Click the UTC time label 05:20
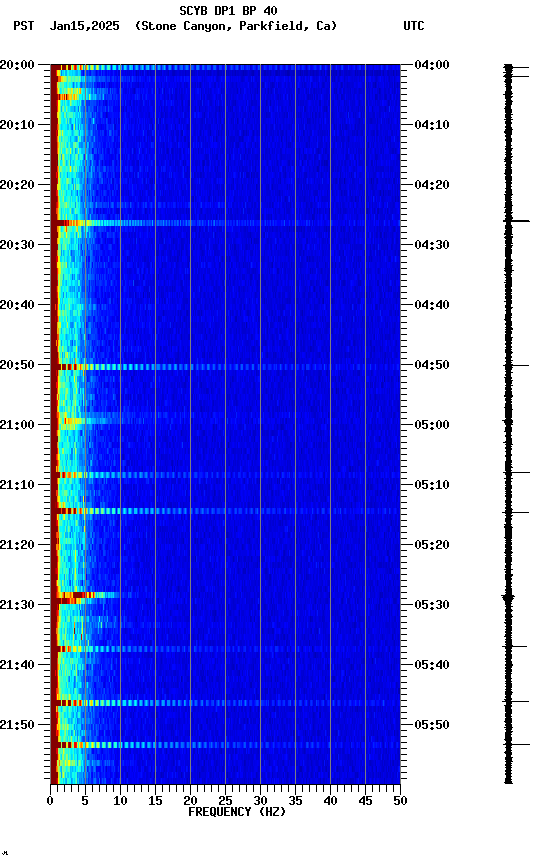The image size is (552, 864). 432,545
